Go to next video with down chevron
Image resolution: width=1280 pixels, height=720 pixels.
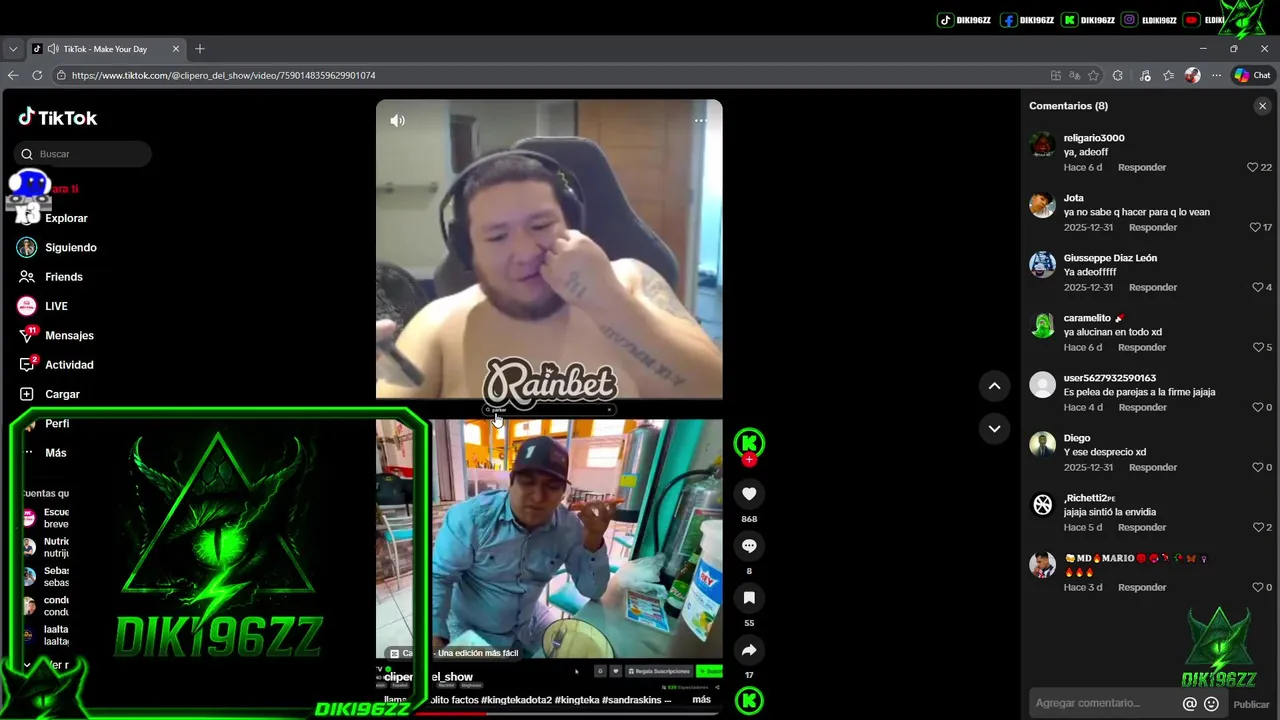point(994,428)
